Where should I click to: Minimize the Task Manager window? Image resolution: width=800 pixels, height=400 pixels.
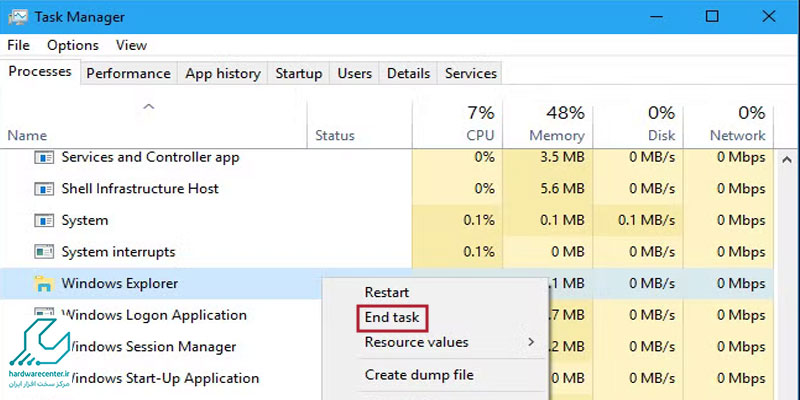click(656, 17)
